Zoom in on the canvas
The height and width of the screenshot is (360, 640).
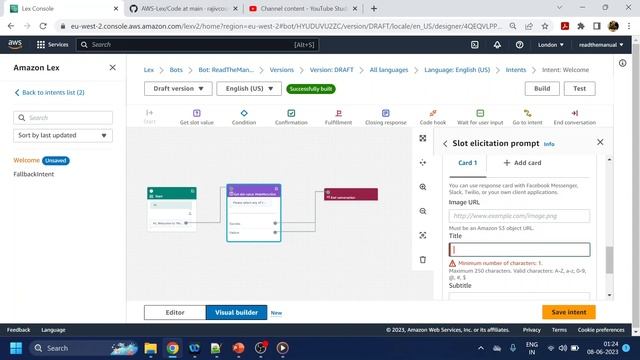coord(422,187)
